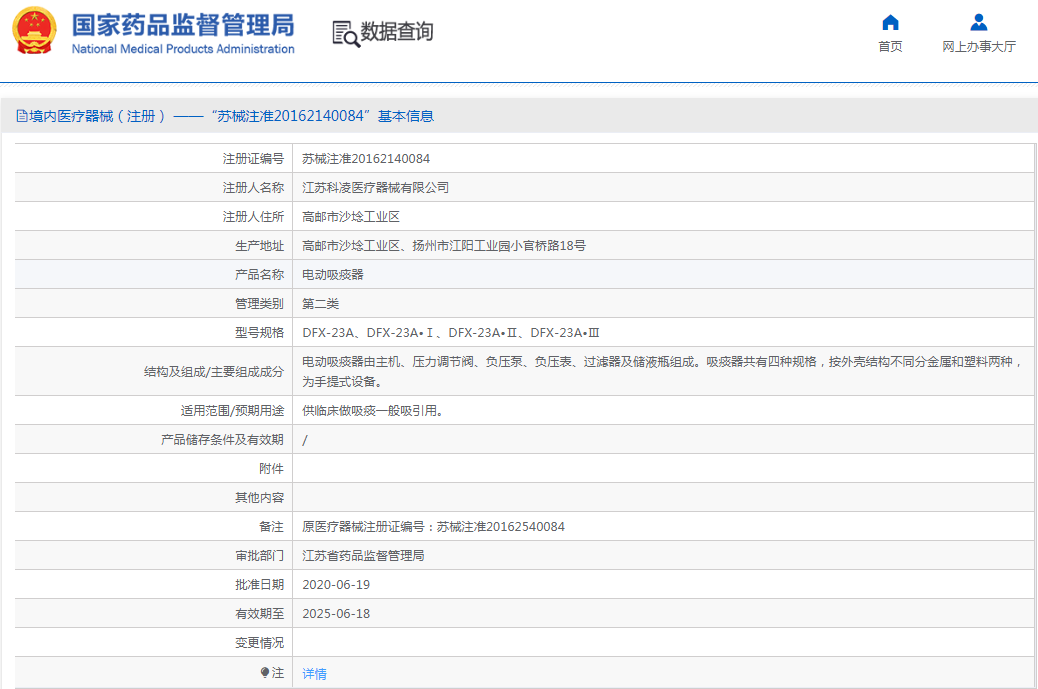Click the 注册人住所 label
The height and width of the screenshot is (689, 1038).
click(x=253, y=217)
